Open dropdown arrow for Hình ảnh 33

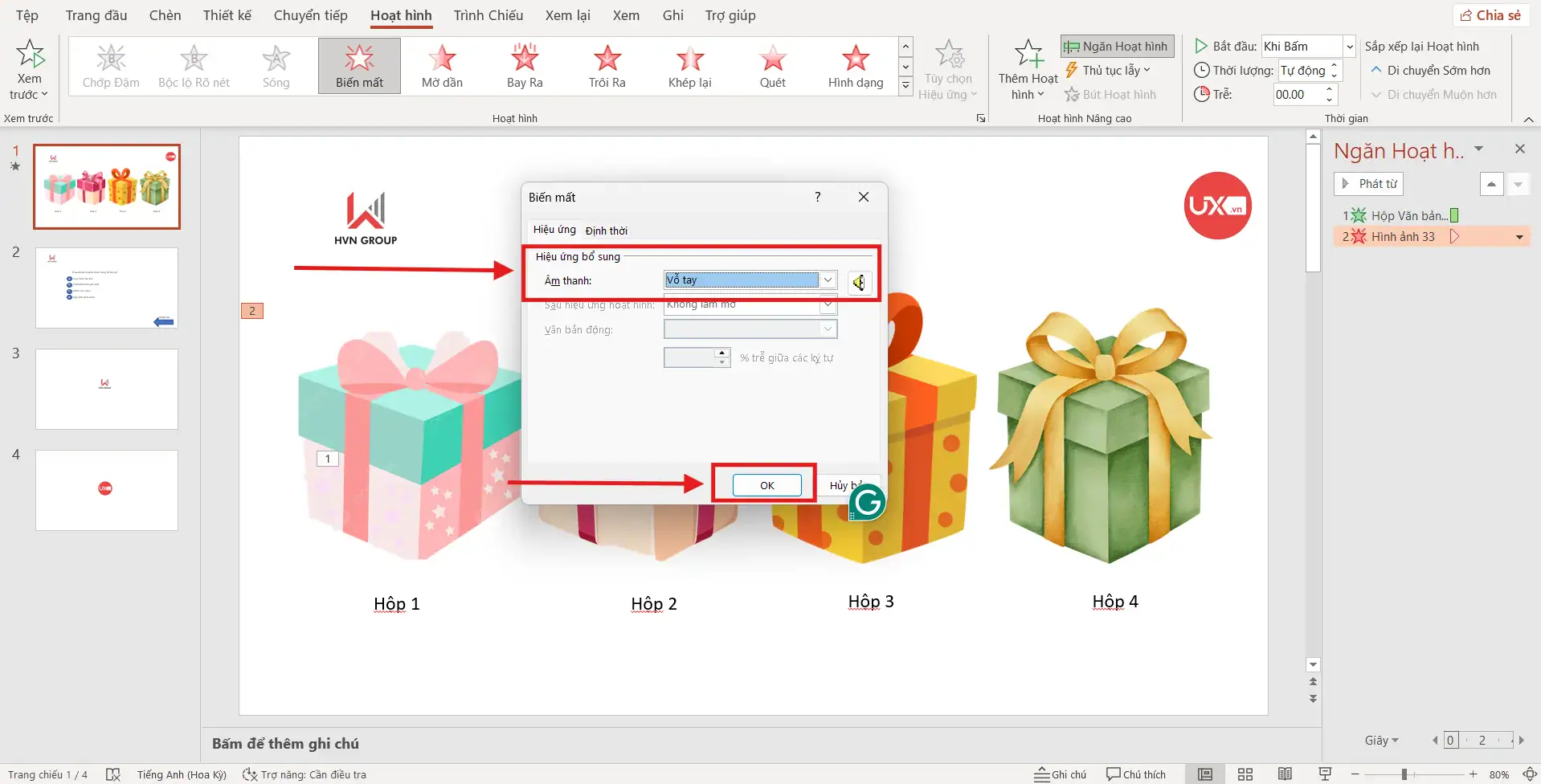tap(1519, 237)
